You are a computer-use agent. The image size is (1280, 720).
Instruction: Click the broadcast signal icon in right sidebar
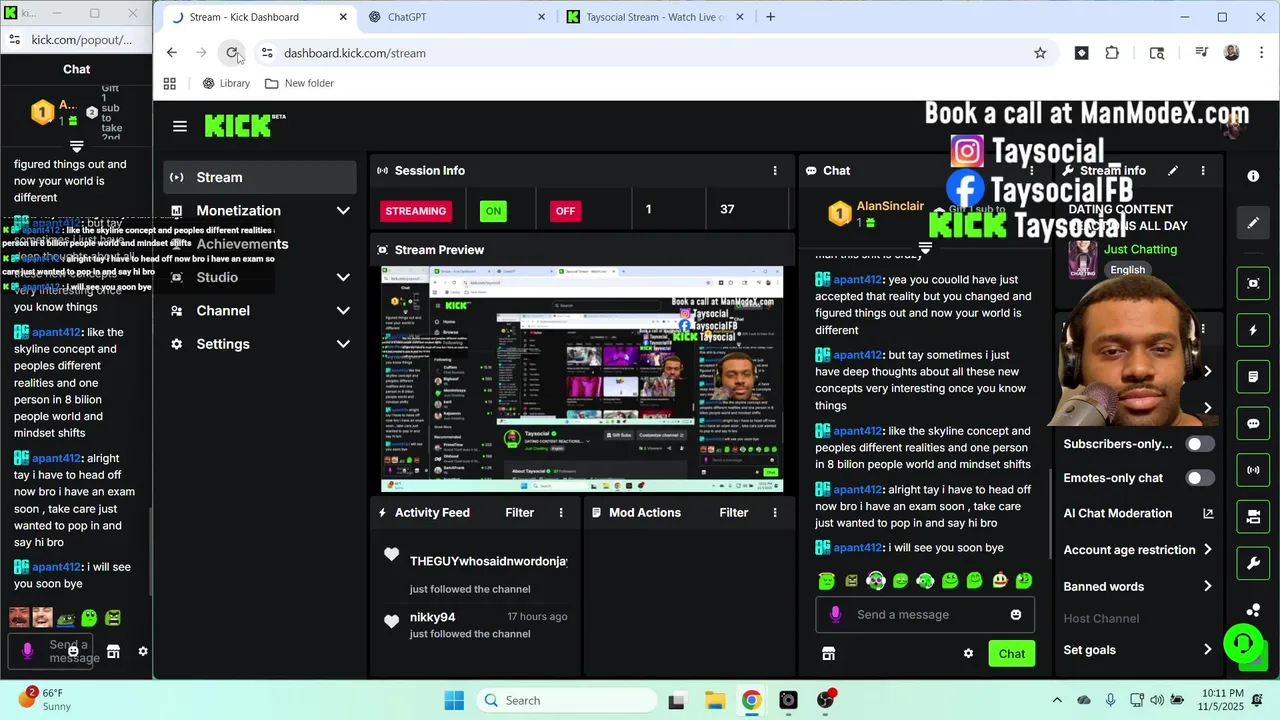pos(1253,470)
